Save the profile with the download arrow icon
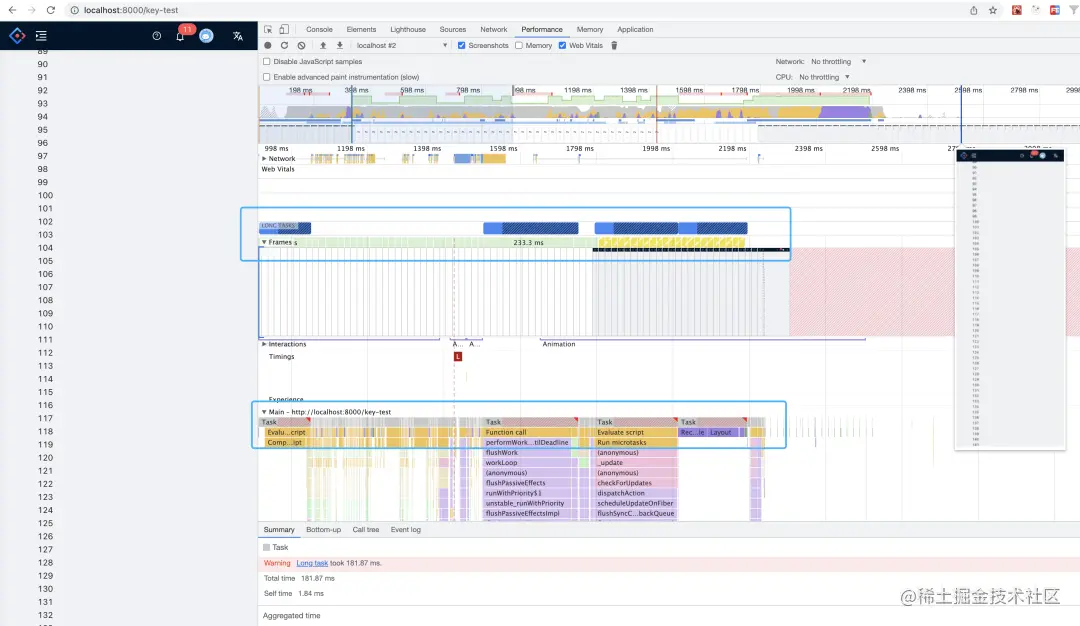The height and width of the screenshot is (626, 1080). coord(340,45)
